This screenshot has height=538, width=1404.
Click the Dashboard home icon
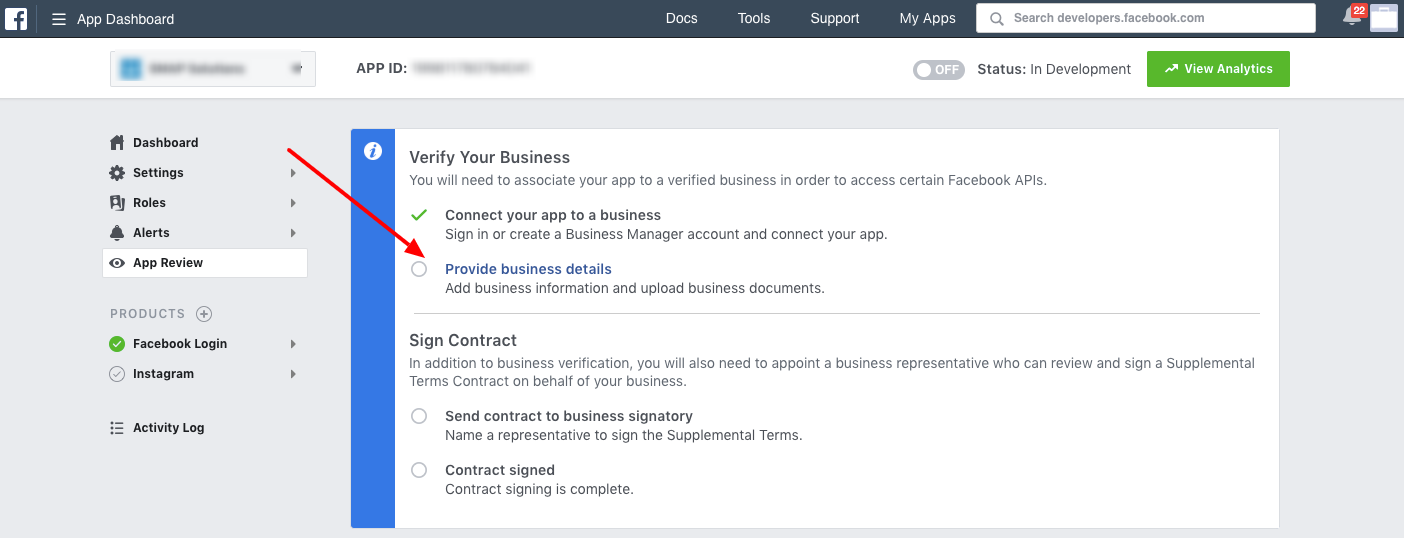[117, 142]
